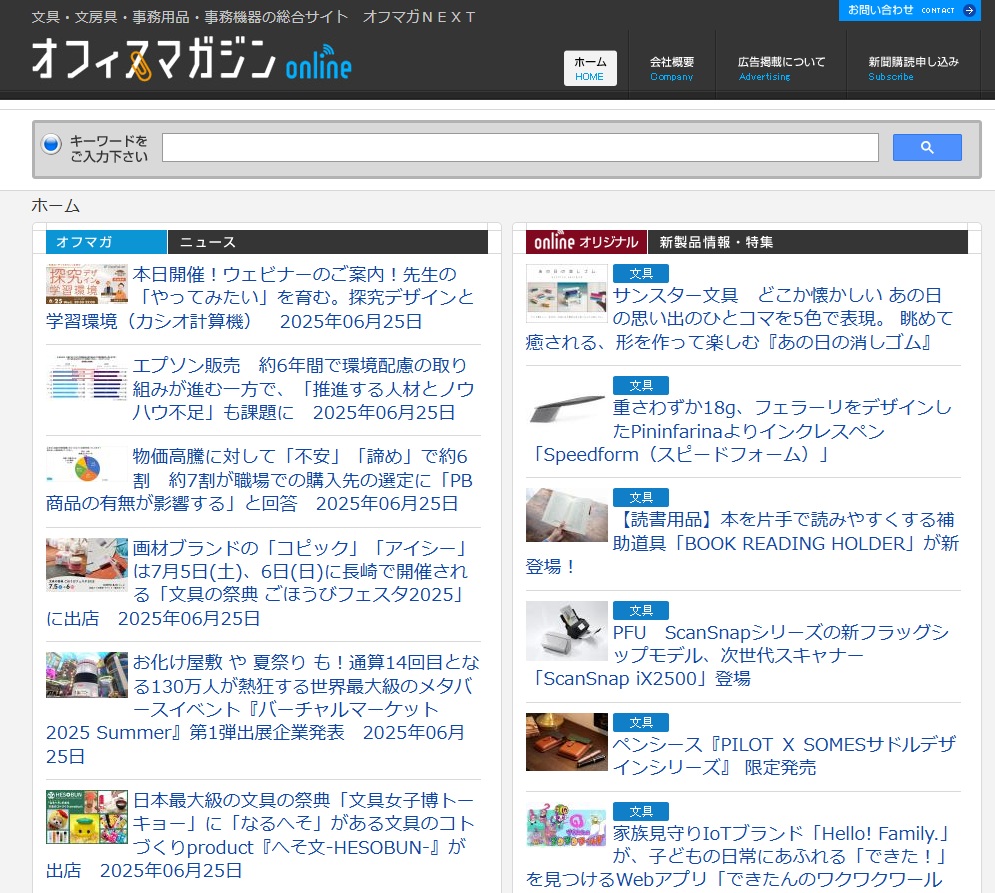The width and height of the screenshot is (995, 893).
Task: Open the オフィスマガジン online logo
Action: (x=192, y=59)
